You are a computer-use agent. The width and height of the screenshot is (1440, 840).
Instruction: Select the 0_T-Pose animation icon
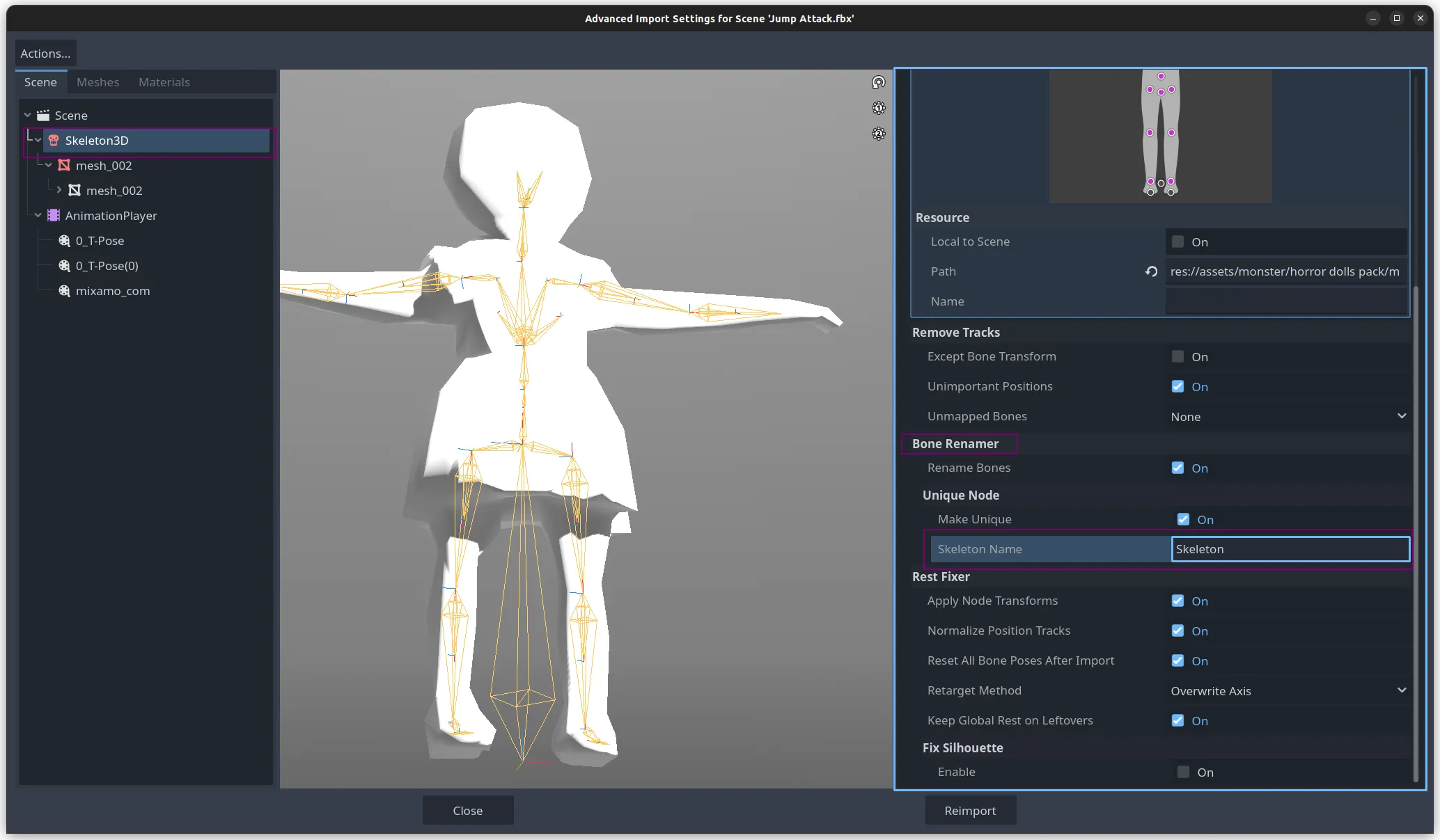pos(65,241)
